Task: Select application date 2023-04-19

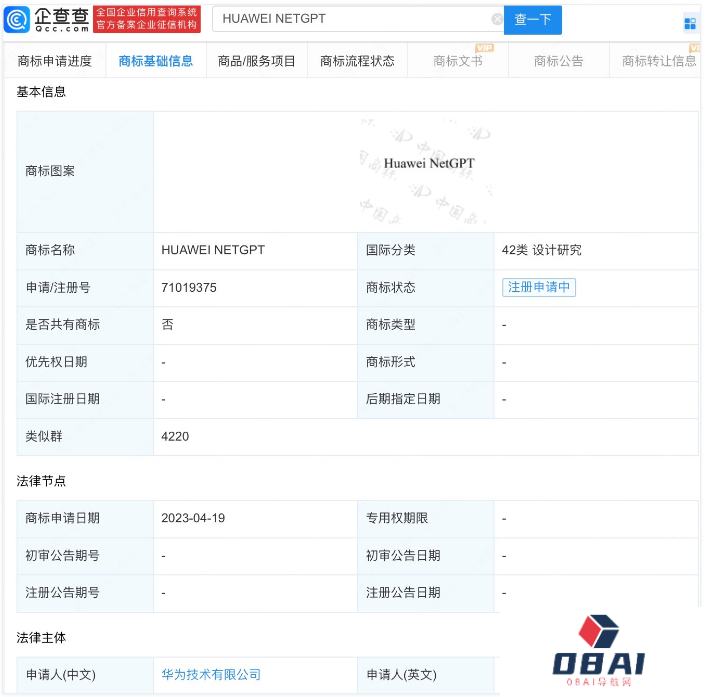Action: click(193, 518)
